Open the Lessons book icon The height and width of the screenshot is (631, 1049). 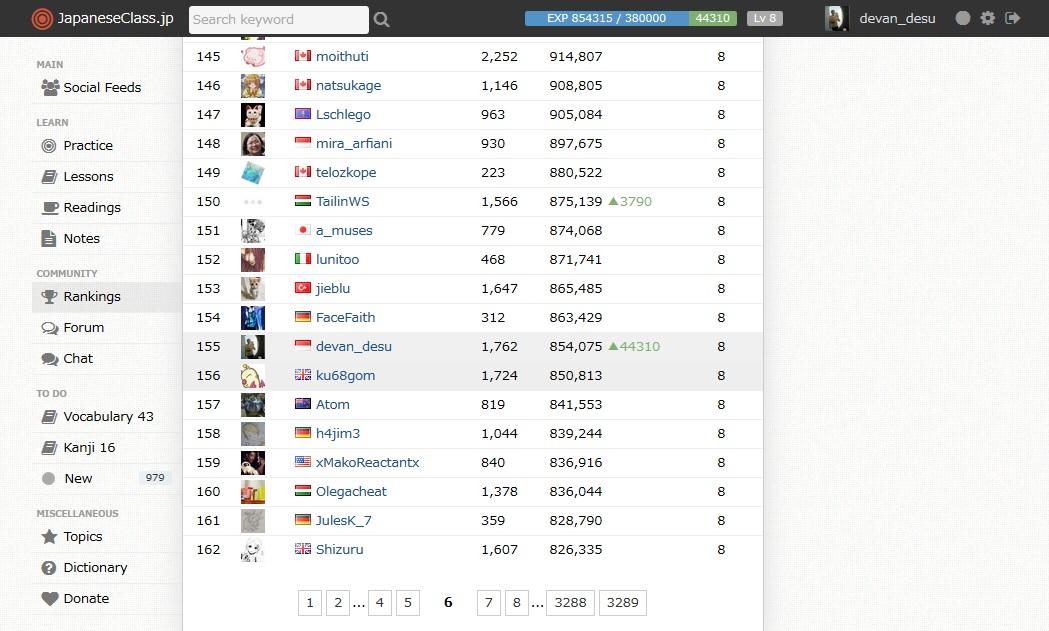click(x=49, y=176)
